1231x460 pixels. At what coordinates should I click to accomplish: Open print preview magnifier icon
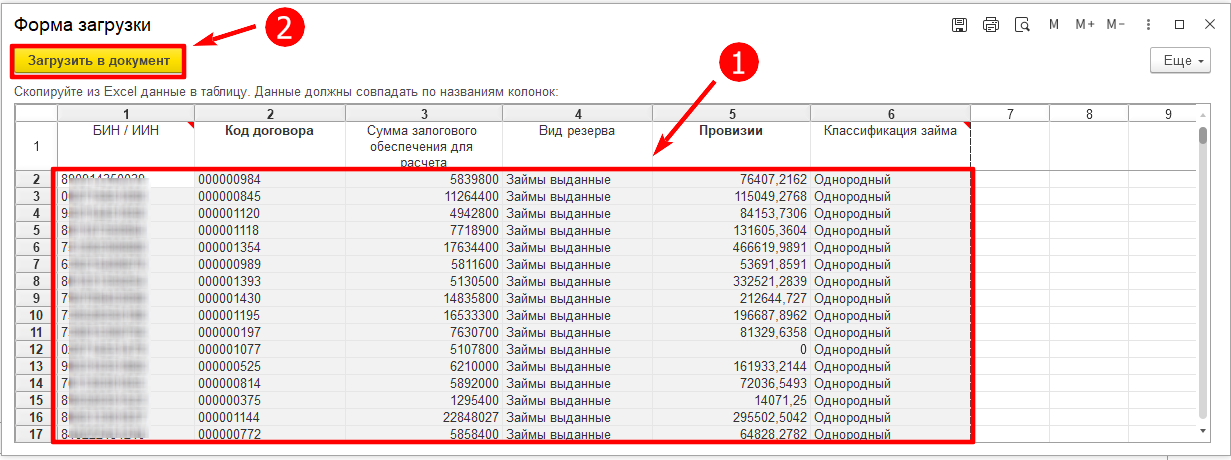[x=1021, y=25]
